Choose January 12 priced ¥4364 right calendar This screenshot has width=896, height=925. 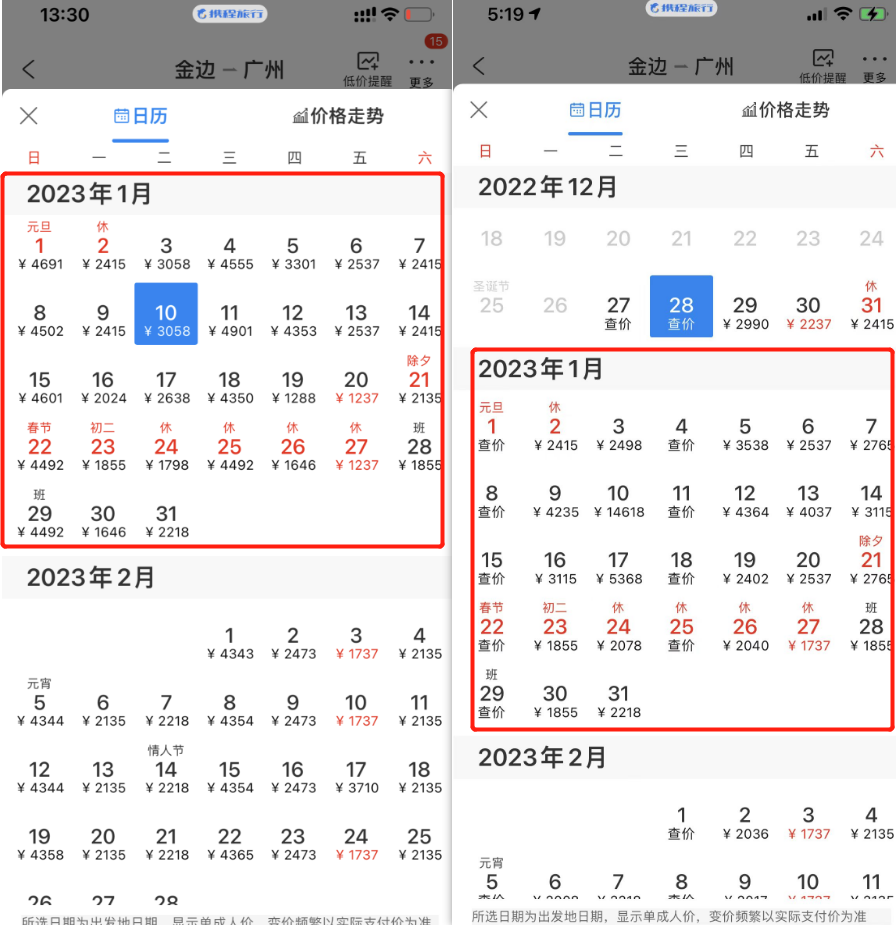point(745,501)
